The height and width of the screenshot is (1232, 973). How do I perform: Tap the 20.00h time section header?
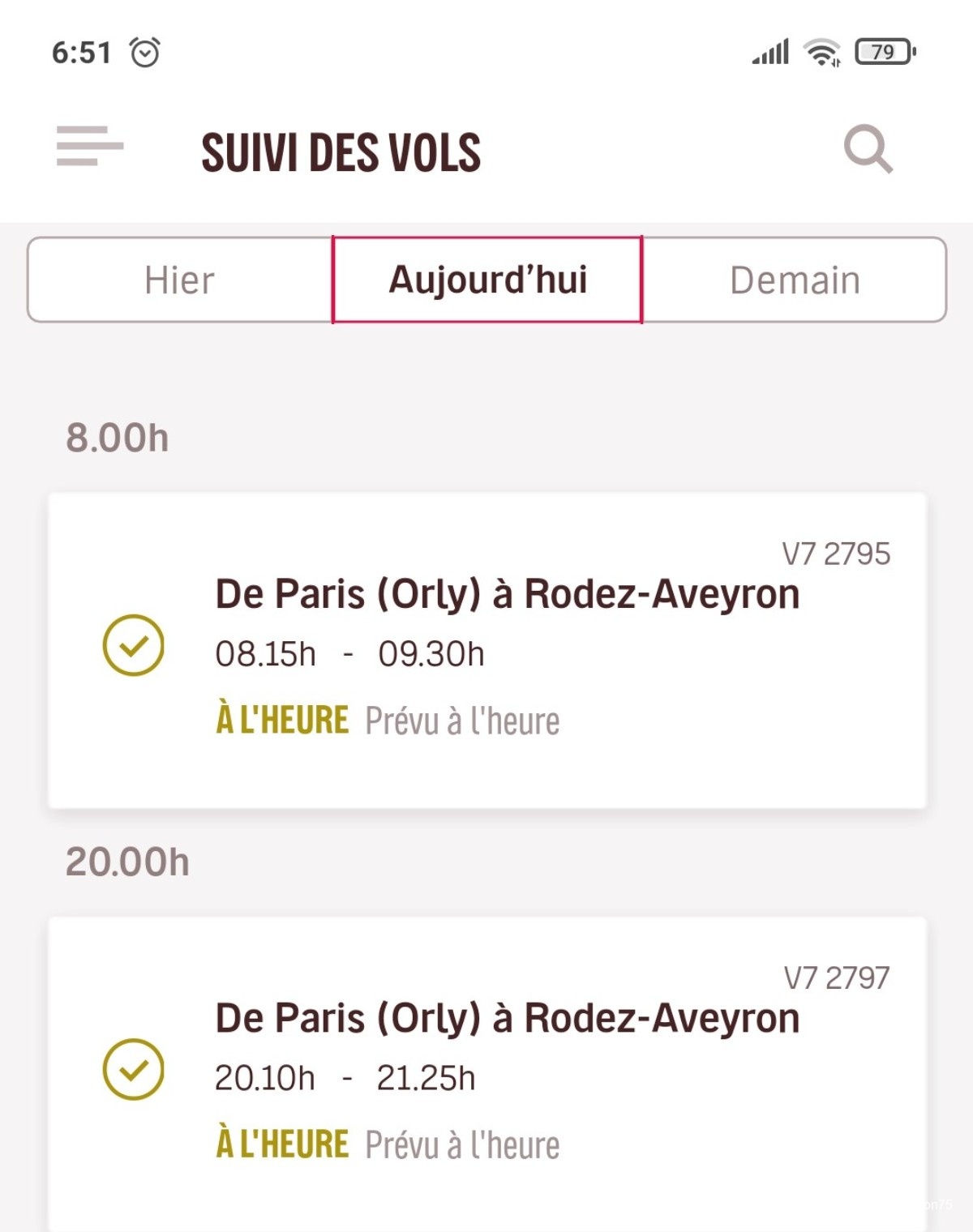coord(127,862)
